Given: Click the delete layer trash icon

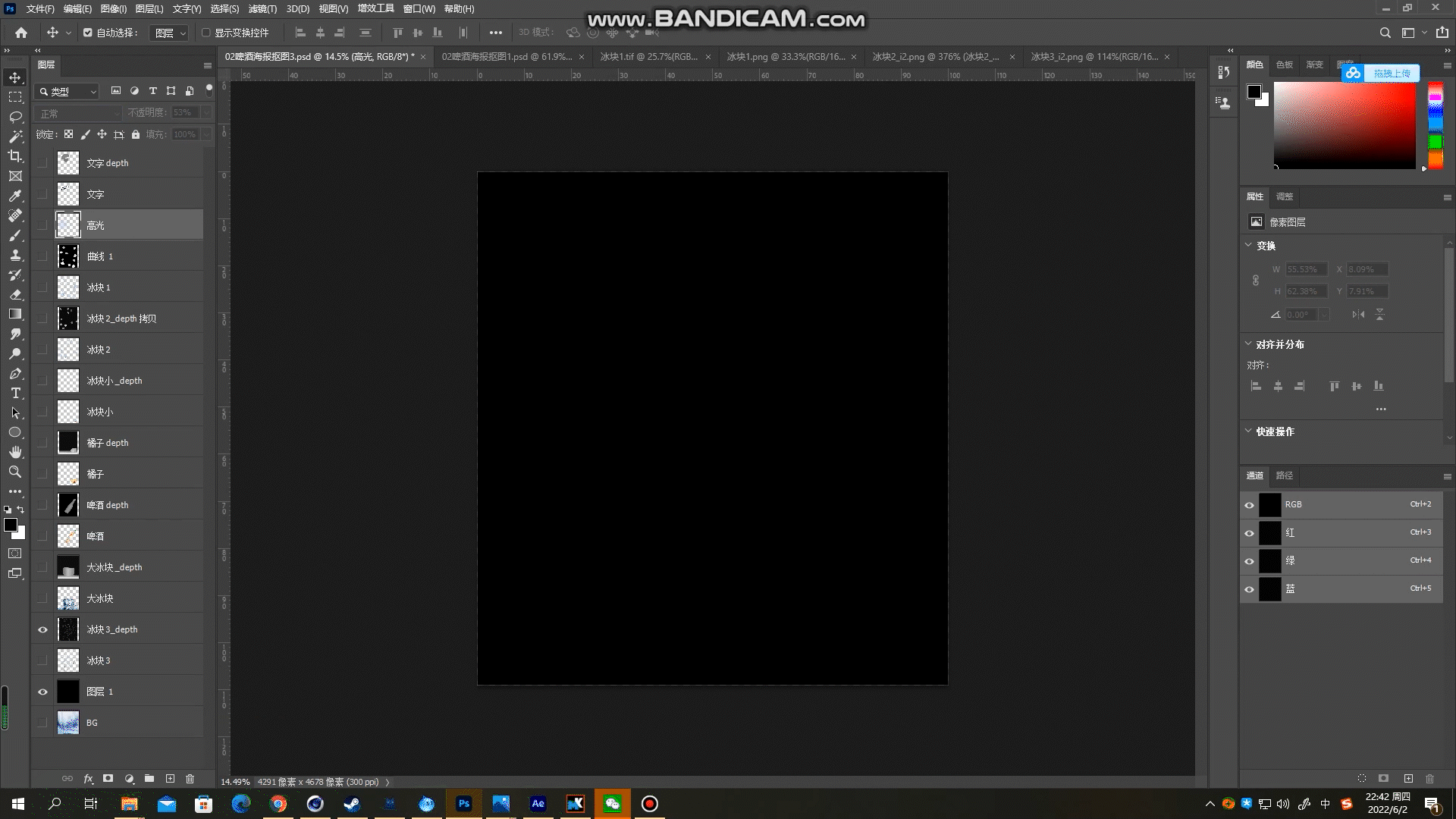Looking at the screenshot, I should click(190, 779).
